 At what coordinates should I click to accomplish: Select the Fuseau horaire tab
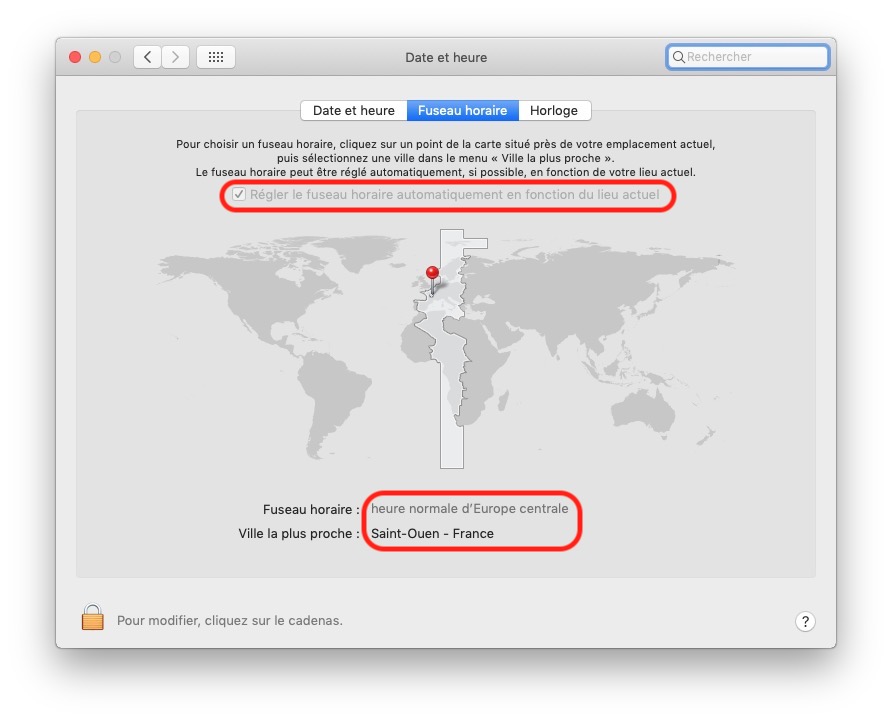(x=462, y=110)
